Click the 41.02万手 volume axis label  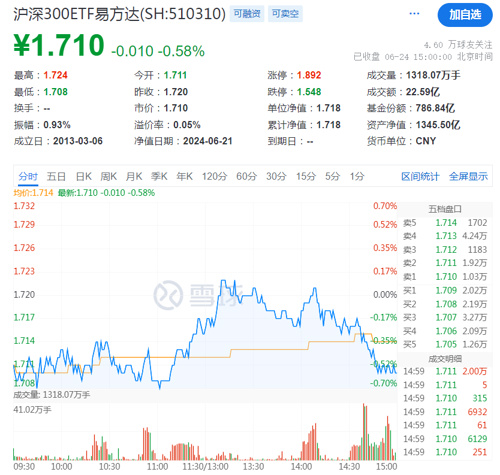coord(32,410)
